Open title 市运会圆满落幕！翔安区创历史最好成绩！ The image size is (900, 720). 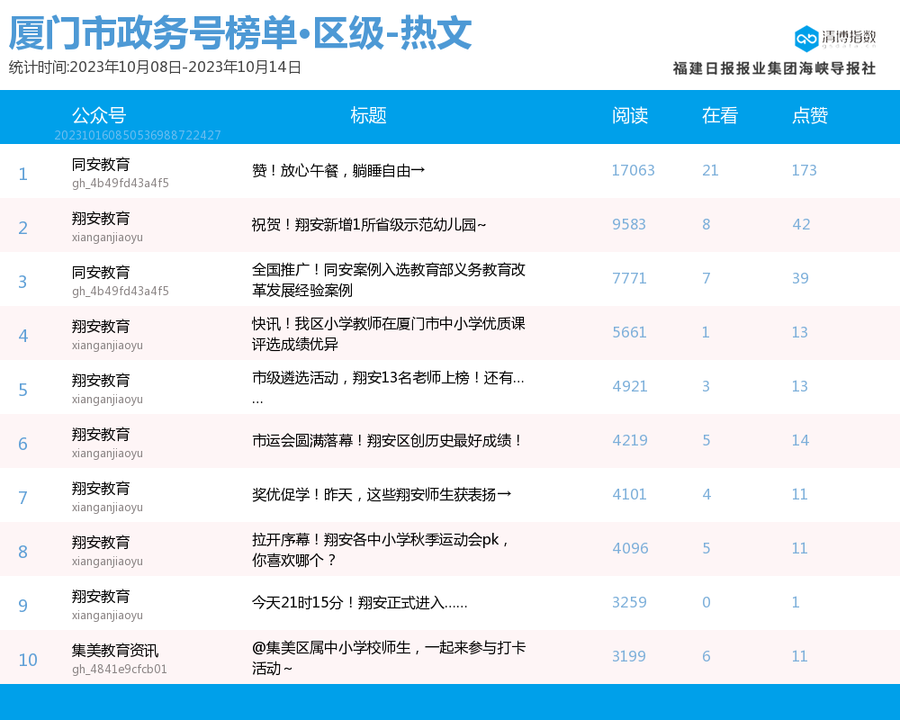(388, 440)
